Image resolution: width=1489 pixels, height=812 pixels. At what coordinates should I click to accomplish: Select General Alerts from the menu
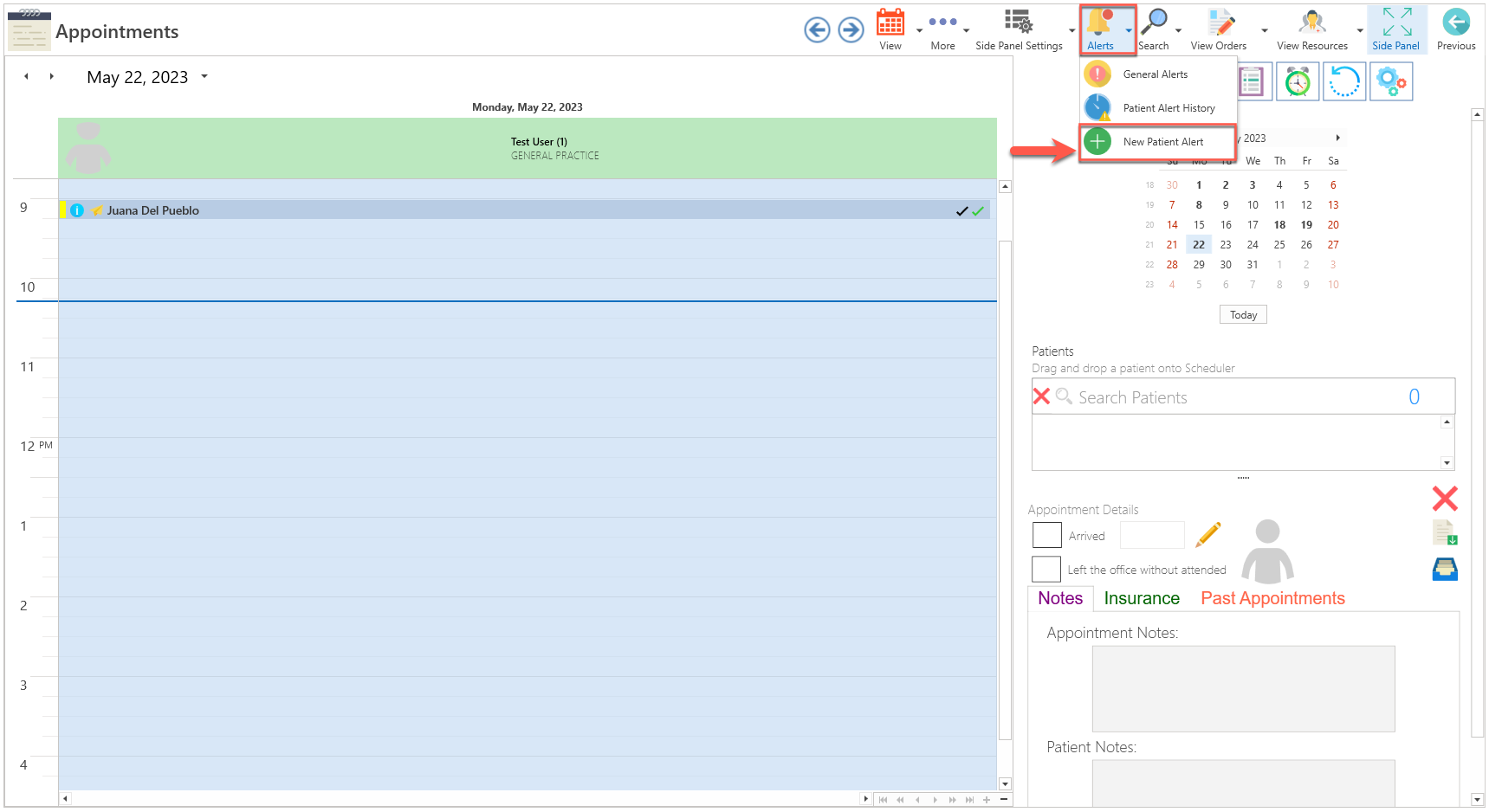click(1158, 74)
